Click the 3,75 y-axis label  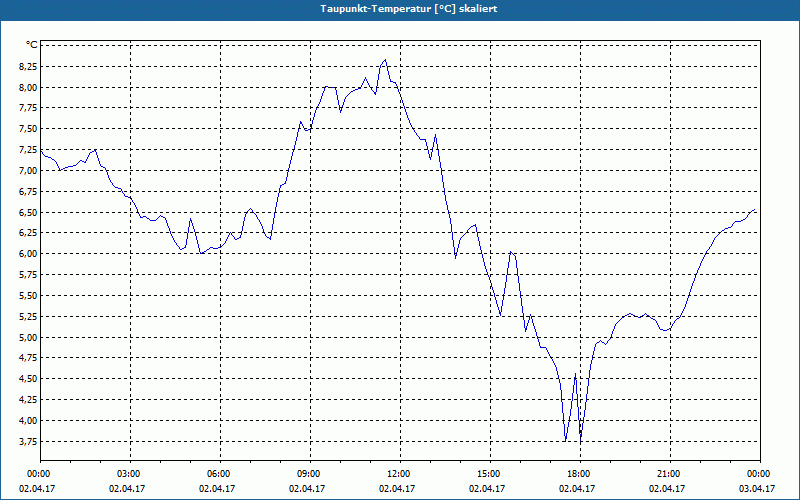tap(28, 441)
